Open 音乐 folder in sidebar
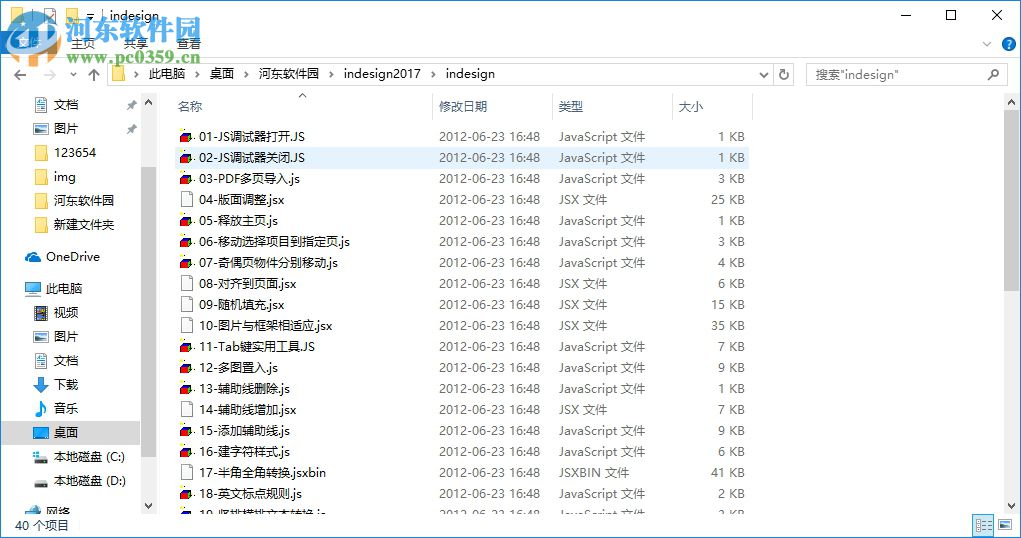Screen dimensions: 1021x538 pyautogui.click(x=56, y=408)
